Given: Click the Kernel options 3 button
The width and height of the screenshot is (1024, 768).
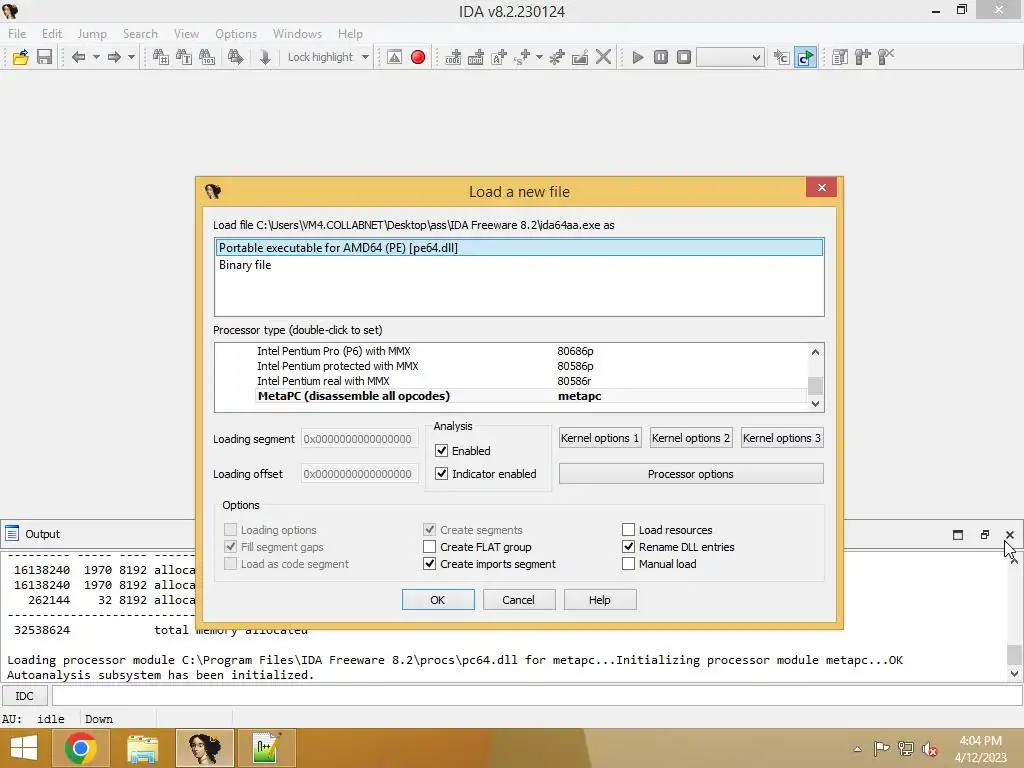Looking at the screenshot, I should coord(782,438).
